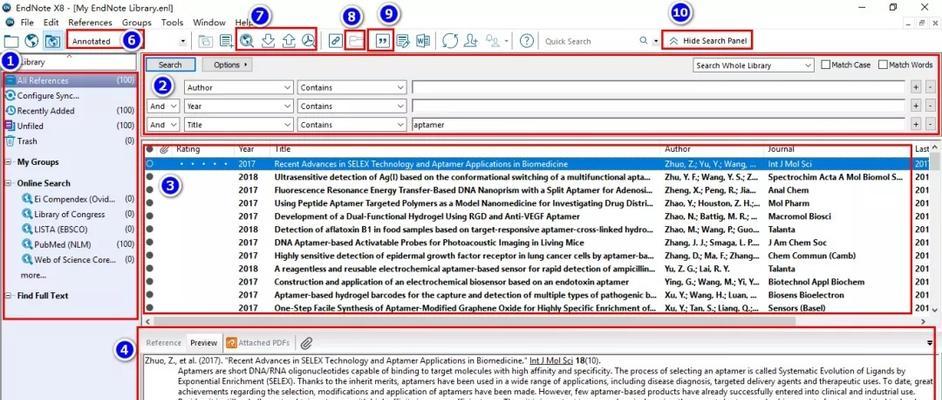This screenshot has height=400, width=942.
Task: Collapse the Find Full Text group
Action: point(8,295)
